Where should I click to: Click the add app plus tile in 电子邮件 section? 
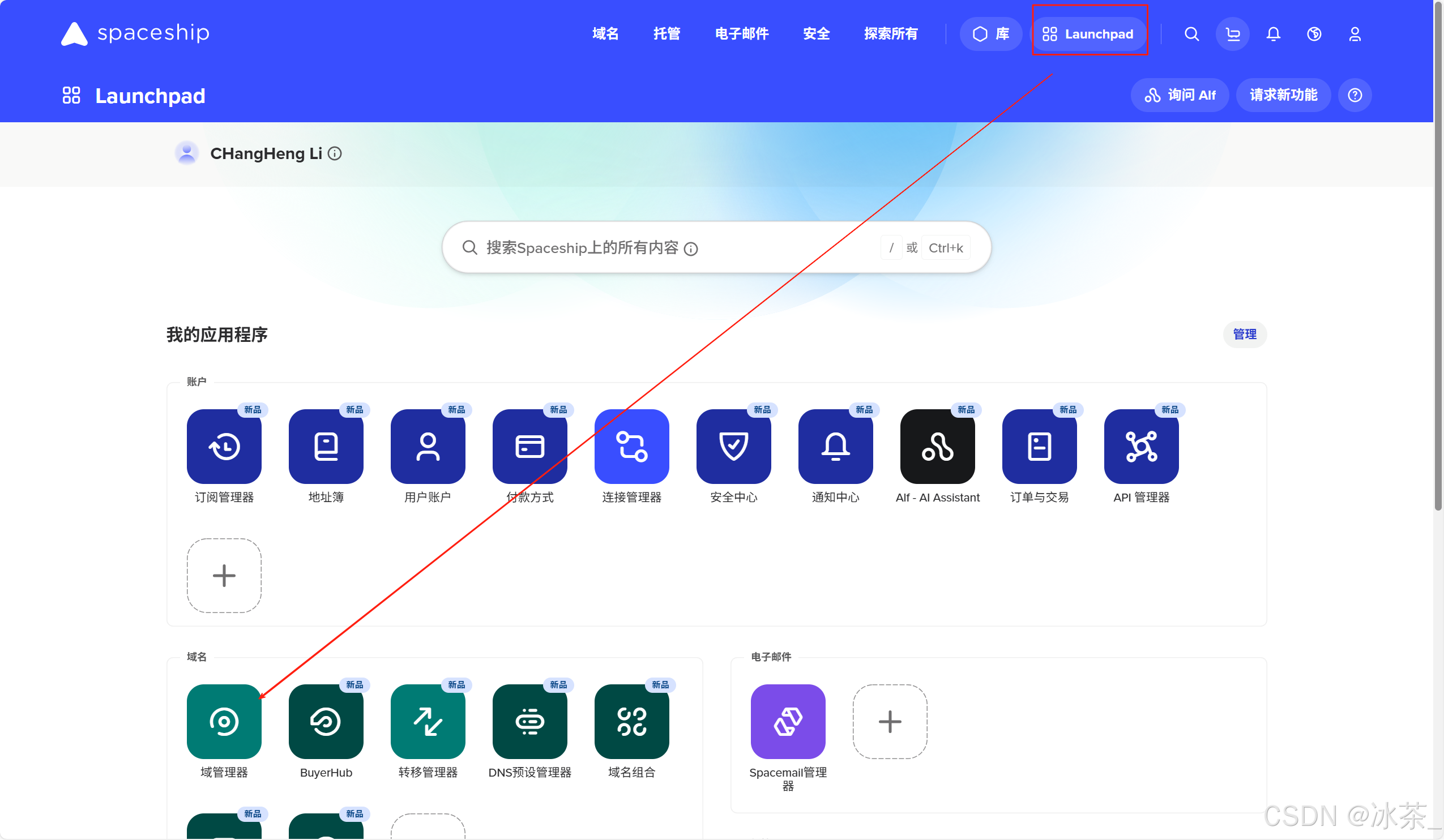click(889, 721)
